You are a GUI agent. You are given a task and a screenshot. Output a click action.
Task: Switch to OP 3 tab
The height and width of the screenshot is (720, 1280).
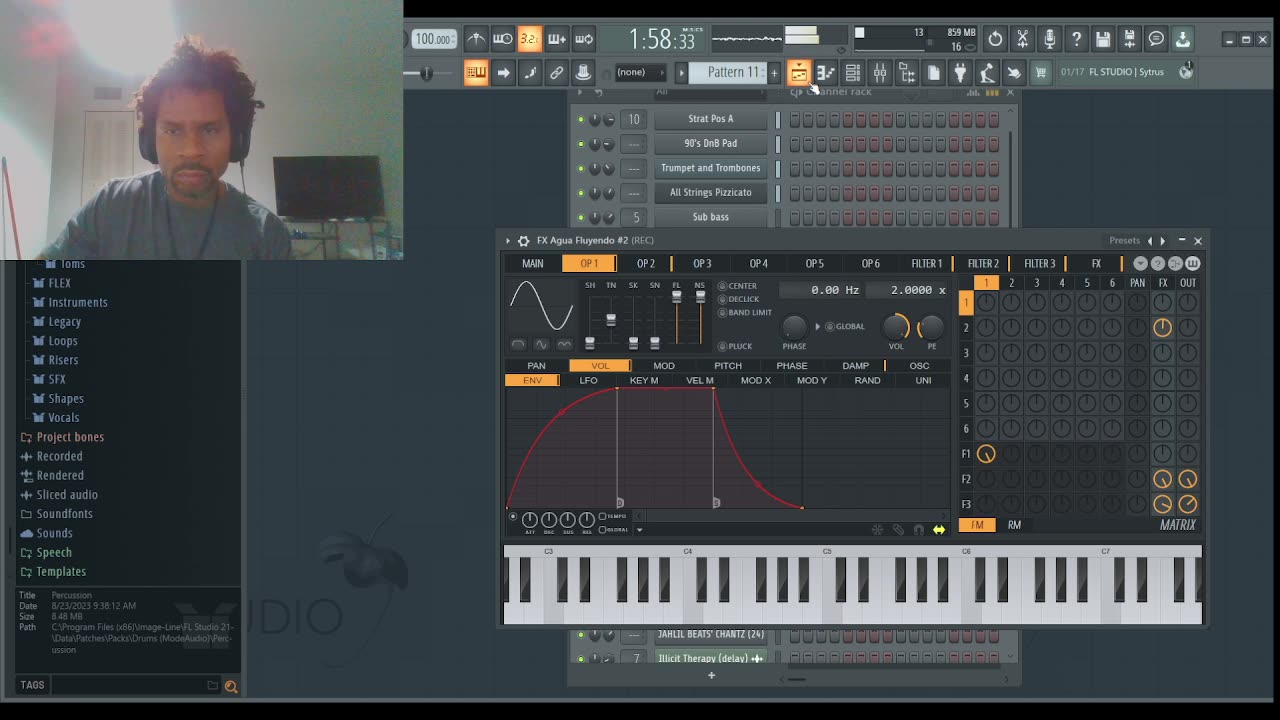(702, 264)
